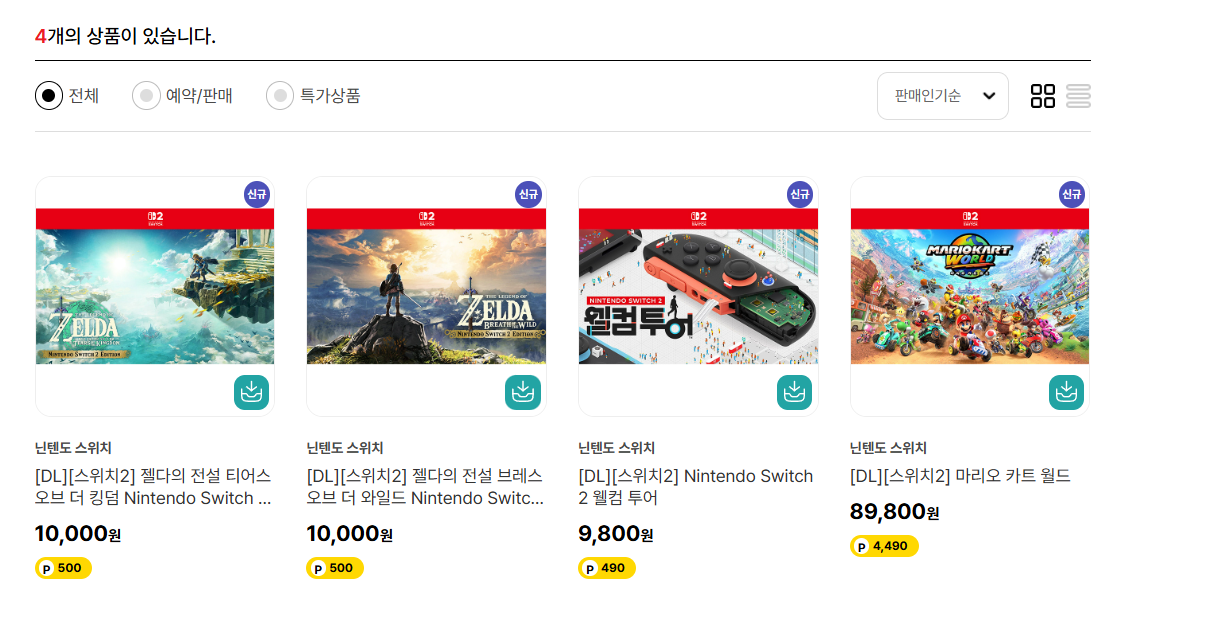The image size is (1206, 633).
Task: Select the 전체 radio button
Action: pos(49,96)
